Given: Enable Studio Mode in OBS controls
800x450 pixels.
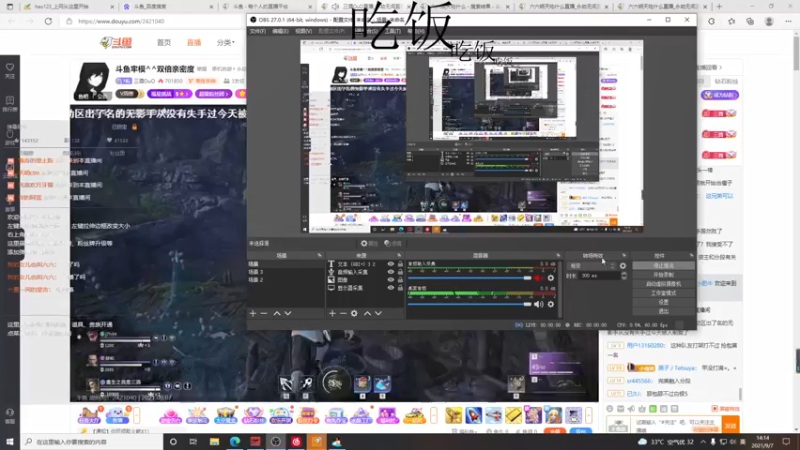Looking at the screenshot, I should [x=663, y=293].
